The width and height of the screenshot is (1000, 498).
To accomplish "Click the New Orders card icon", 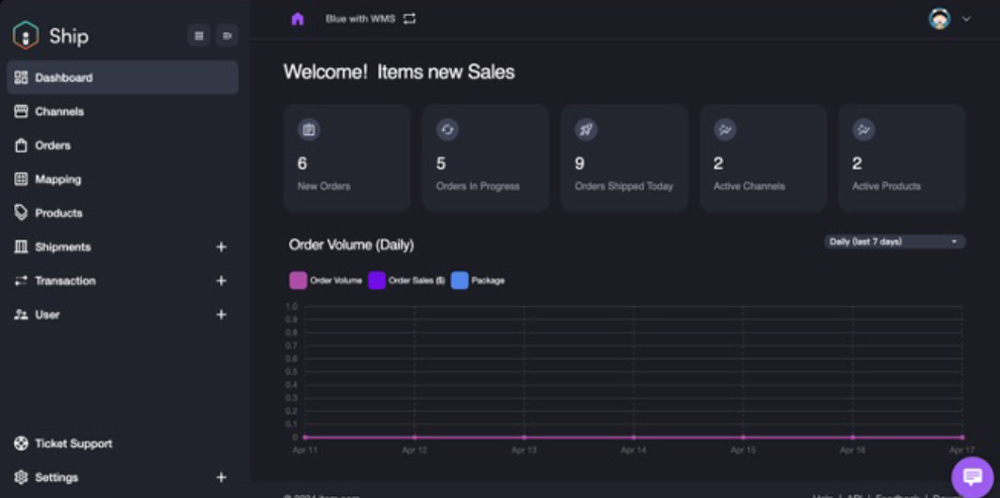I will (309, 130).
